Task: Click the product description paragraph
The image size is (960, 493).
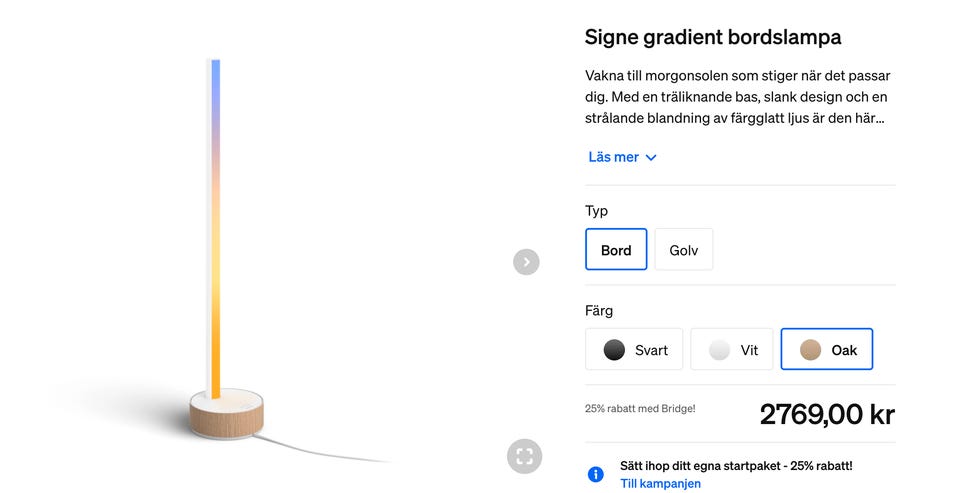Action: tap(738, 97)
